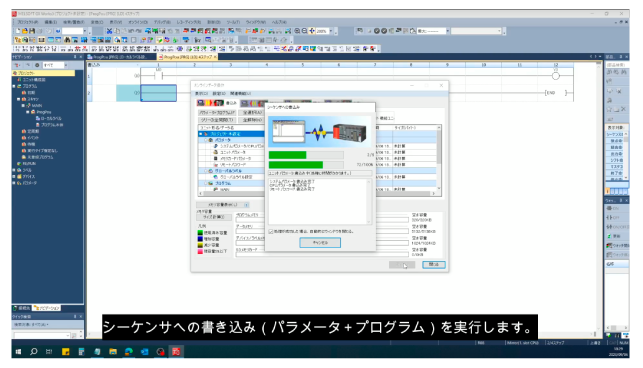Open the 編集 menu in the menu bar
Viewport: 643px width, 368px height.
(x=51, y=22)
